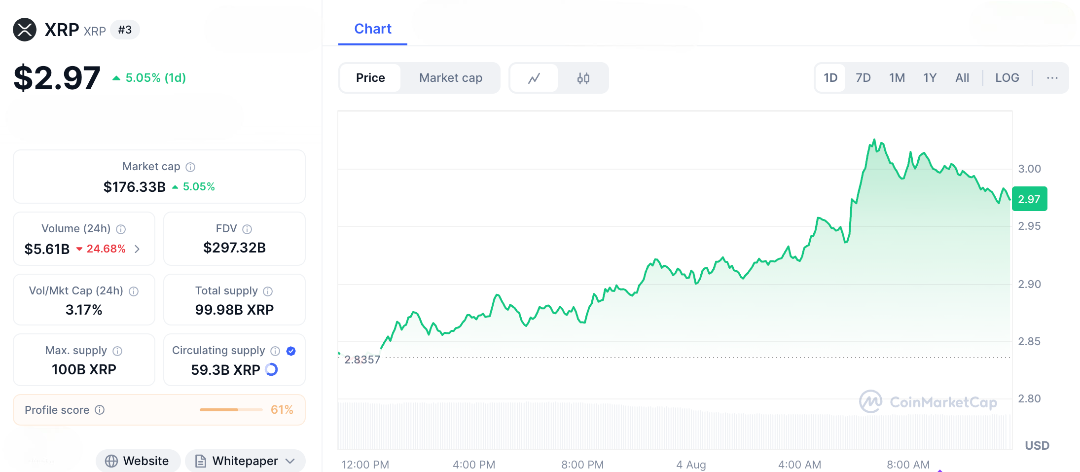The width and height of the screenshot is (1080, 472).
Task: Click the Max. supply info icon
Action: coord(118,351)
